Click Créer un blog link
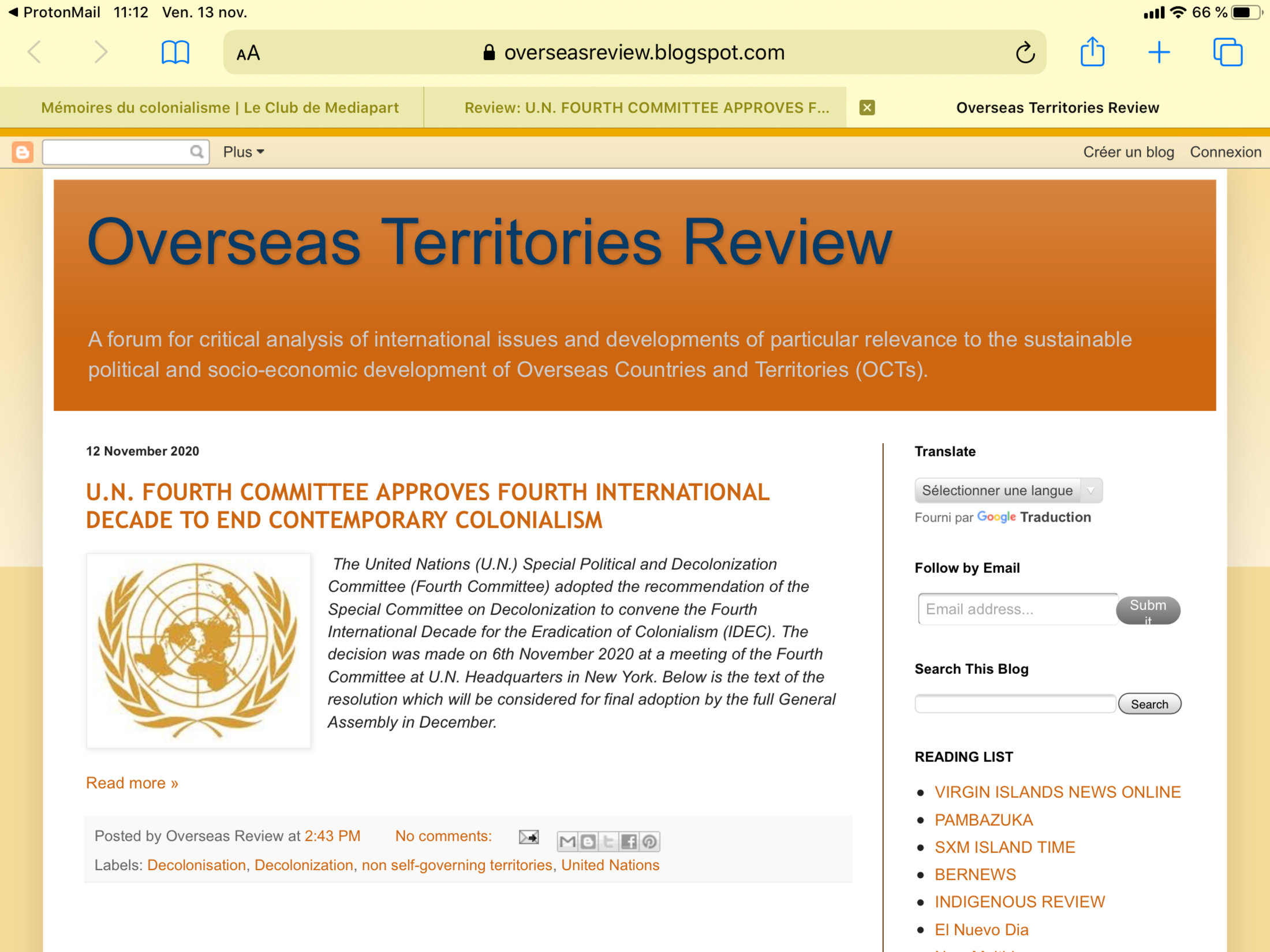The height and width of the screenshot is (952, 1270). [1128, 152]
